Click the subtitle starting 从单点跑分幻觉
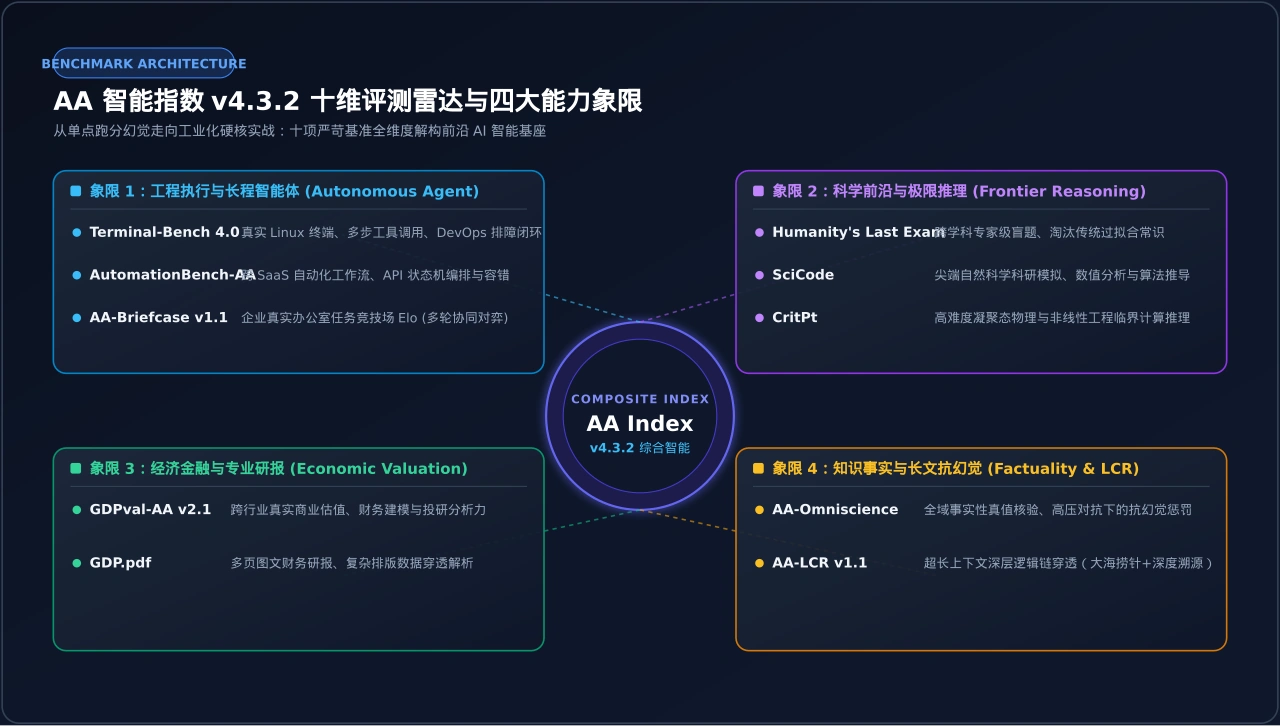Screen dimensions: 1280x726 pyautogui.click(x=300, y=131)
